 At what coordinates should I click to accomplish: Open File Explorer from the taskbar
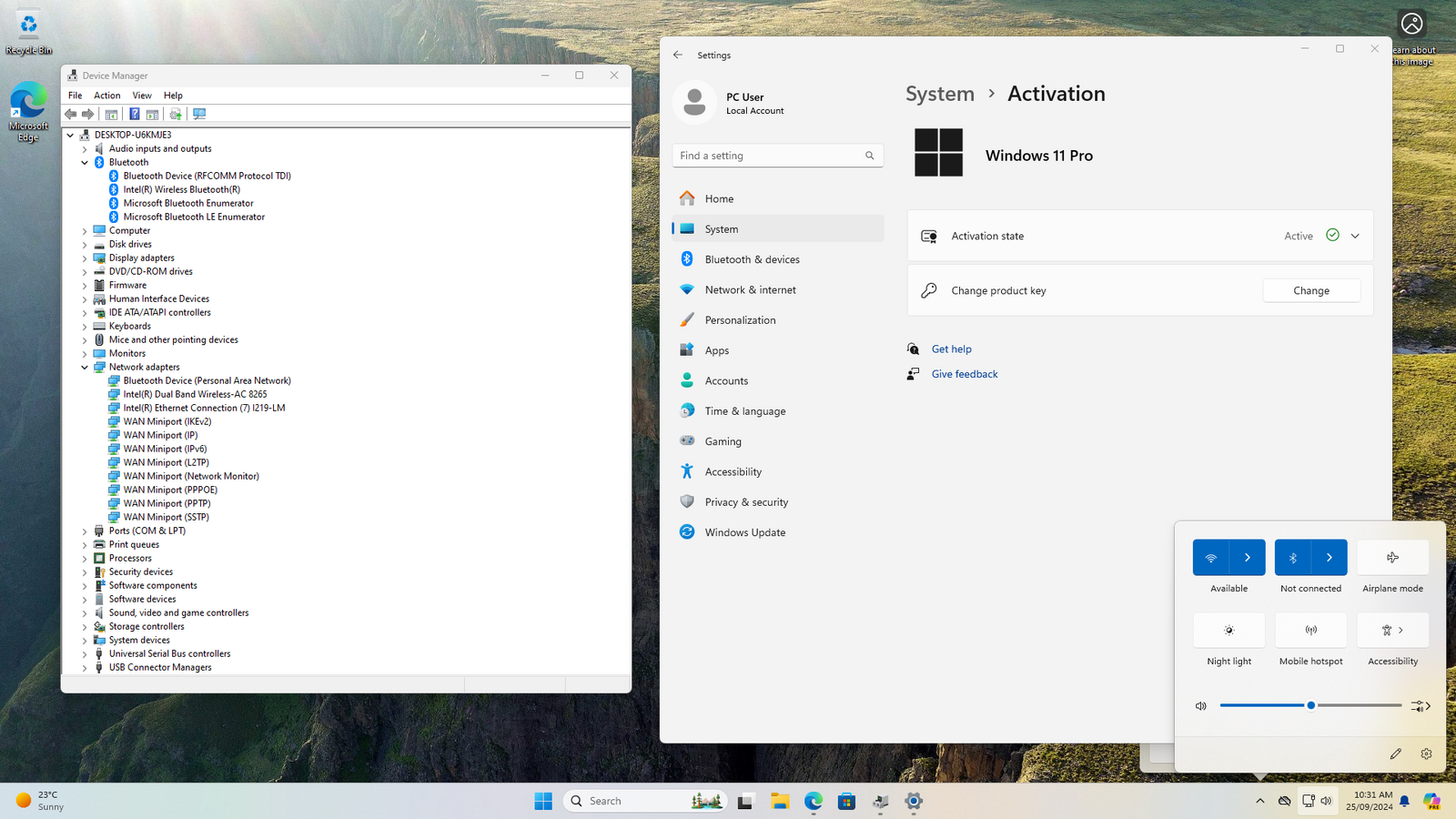point(780,801)
